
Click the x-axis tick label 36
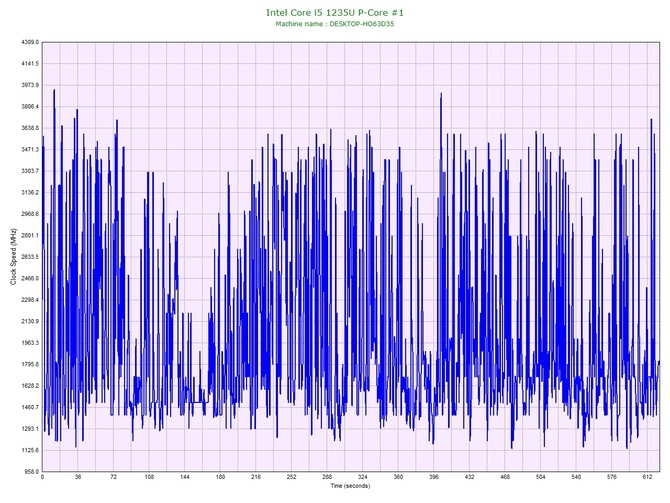click(78, 477)
